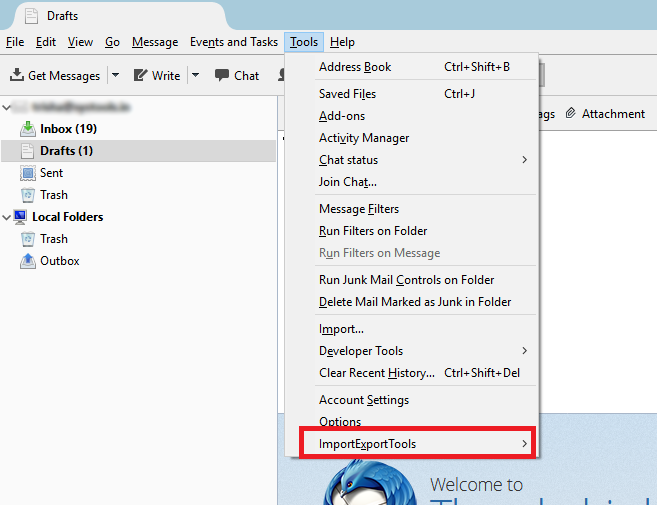The image size is (657, 505).
Task: Click the Inbox folder icon
Action: (28, 129)
